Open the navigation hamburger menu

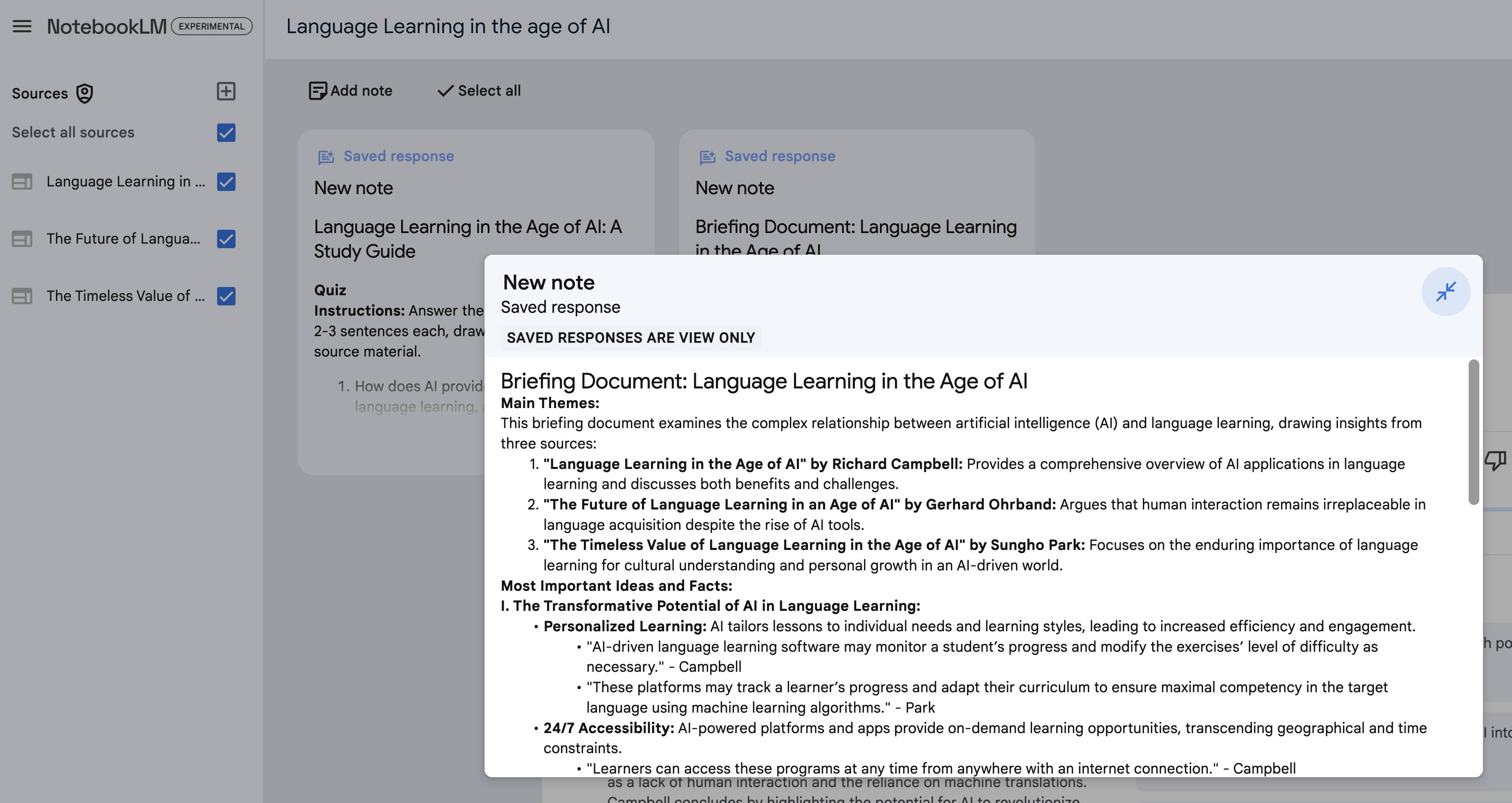(x=22, y=27)
